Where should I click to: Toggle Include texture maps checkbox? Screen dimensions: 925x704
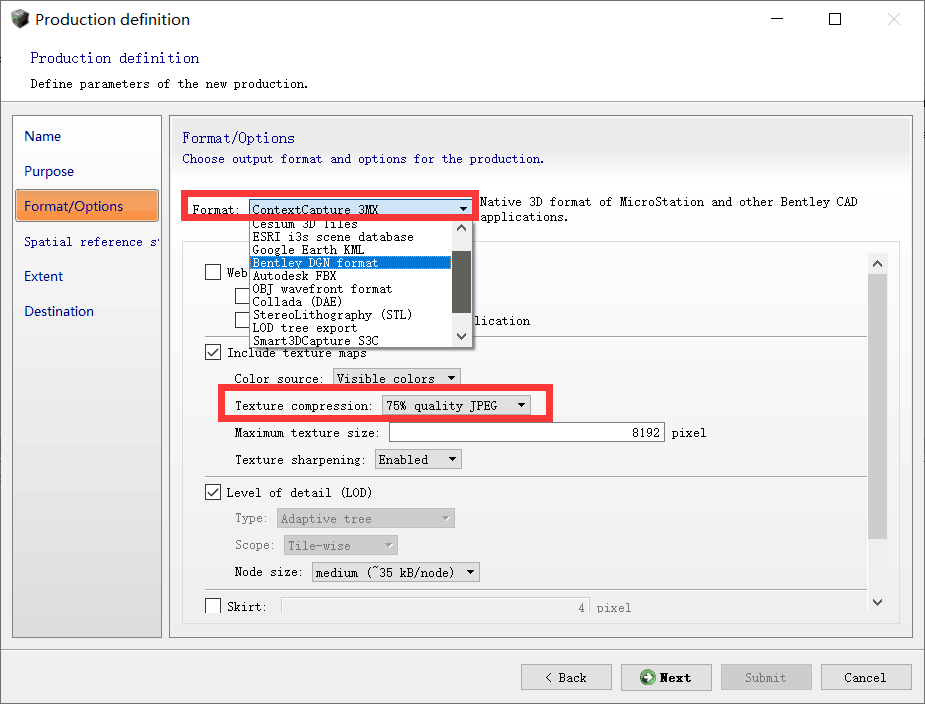[x=213, y=352]
